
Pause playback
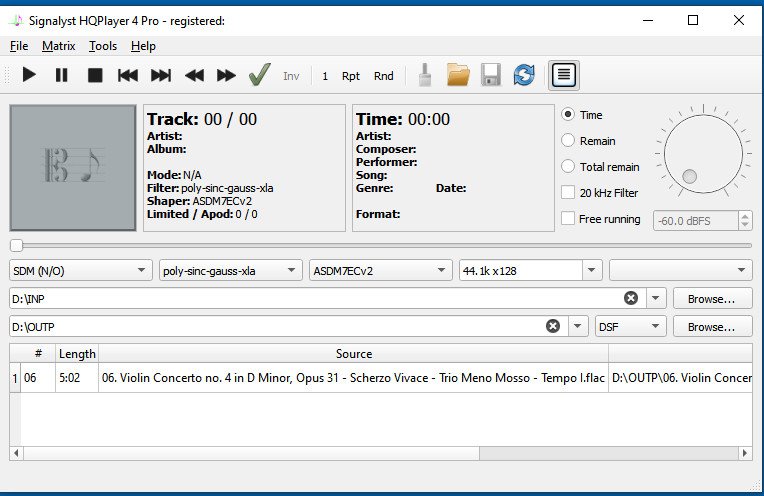[61, 75]
